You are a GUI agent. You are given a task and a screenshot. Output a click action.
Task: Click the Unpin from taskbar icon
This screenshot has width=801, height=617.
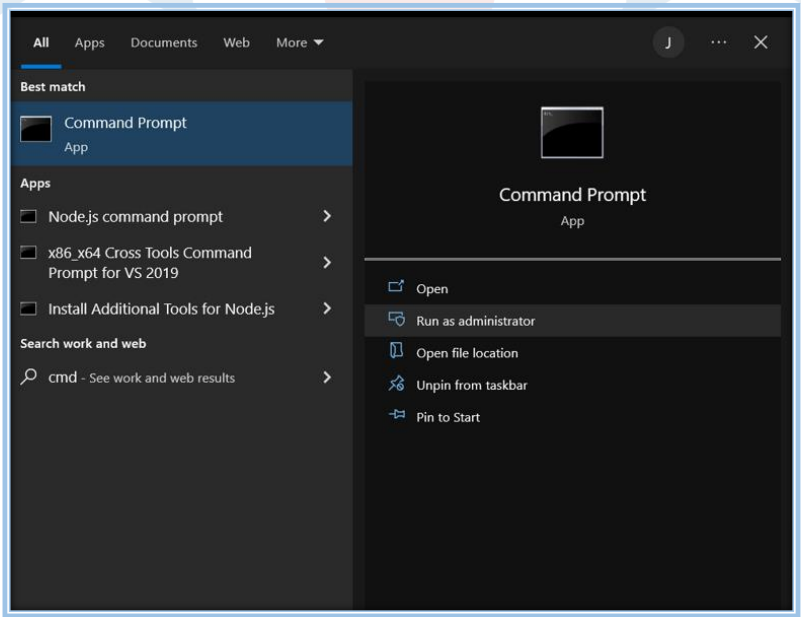pos(396,384)
